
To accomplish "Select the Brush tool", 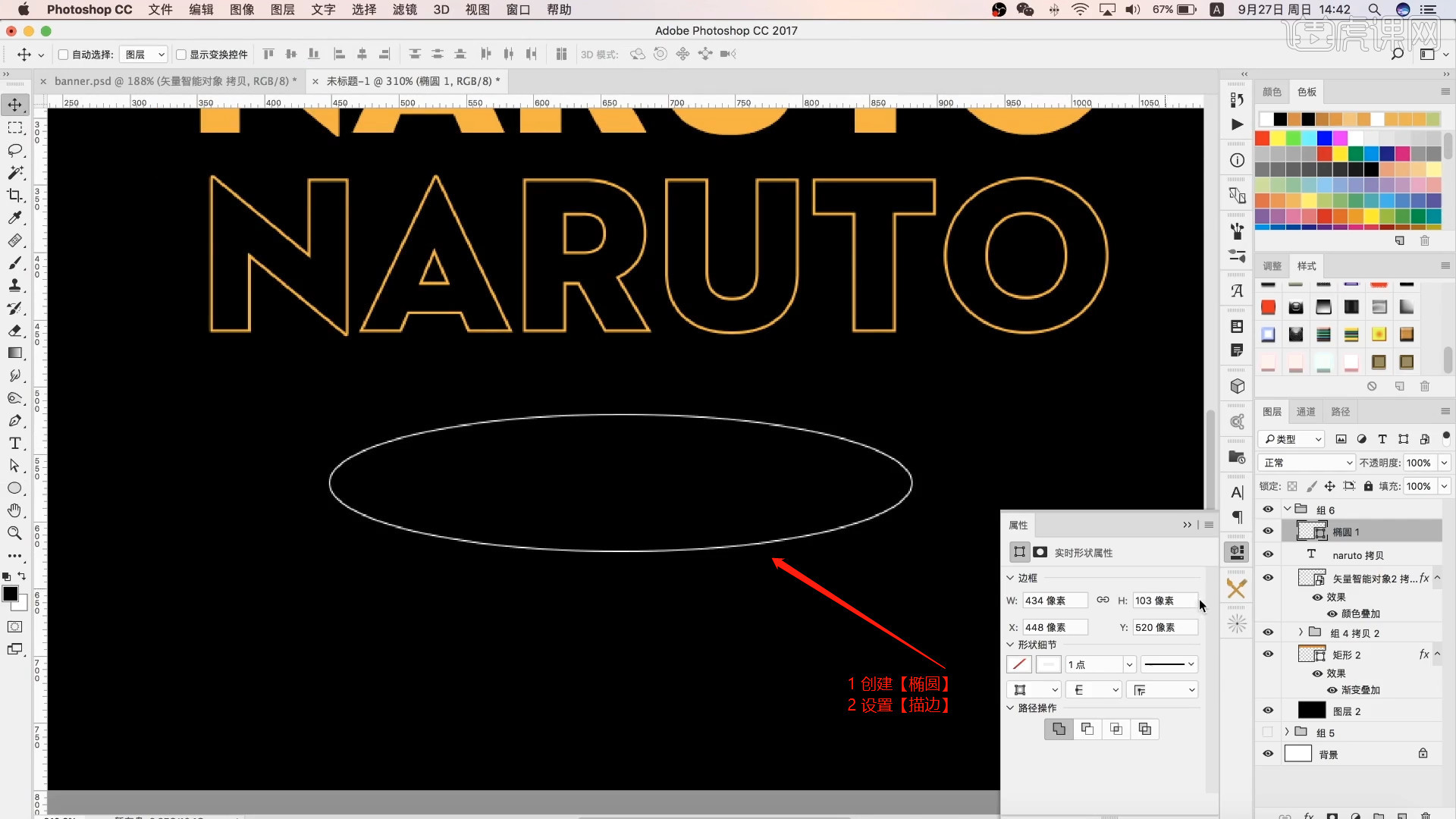I will click(15, 263).
